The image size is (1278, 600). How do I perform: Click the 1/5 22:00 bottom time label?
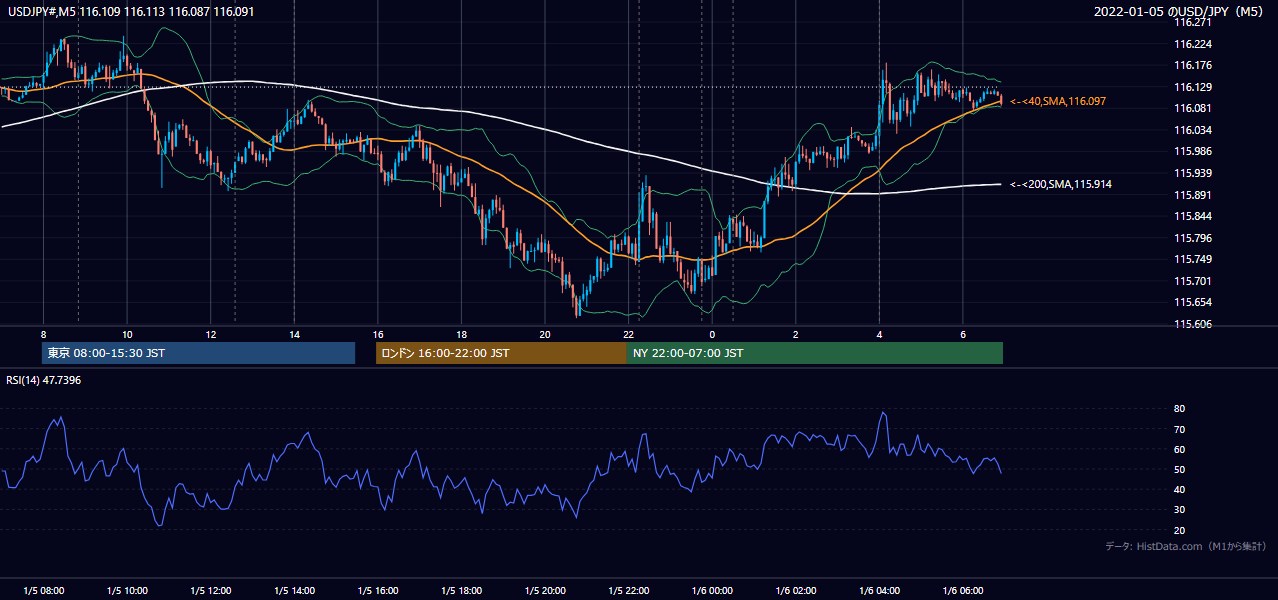628,591
